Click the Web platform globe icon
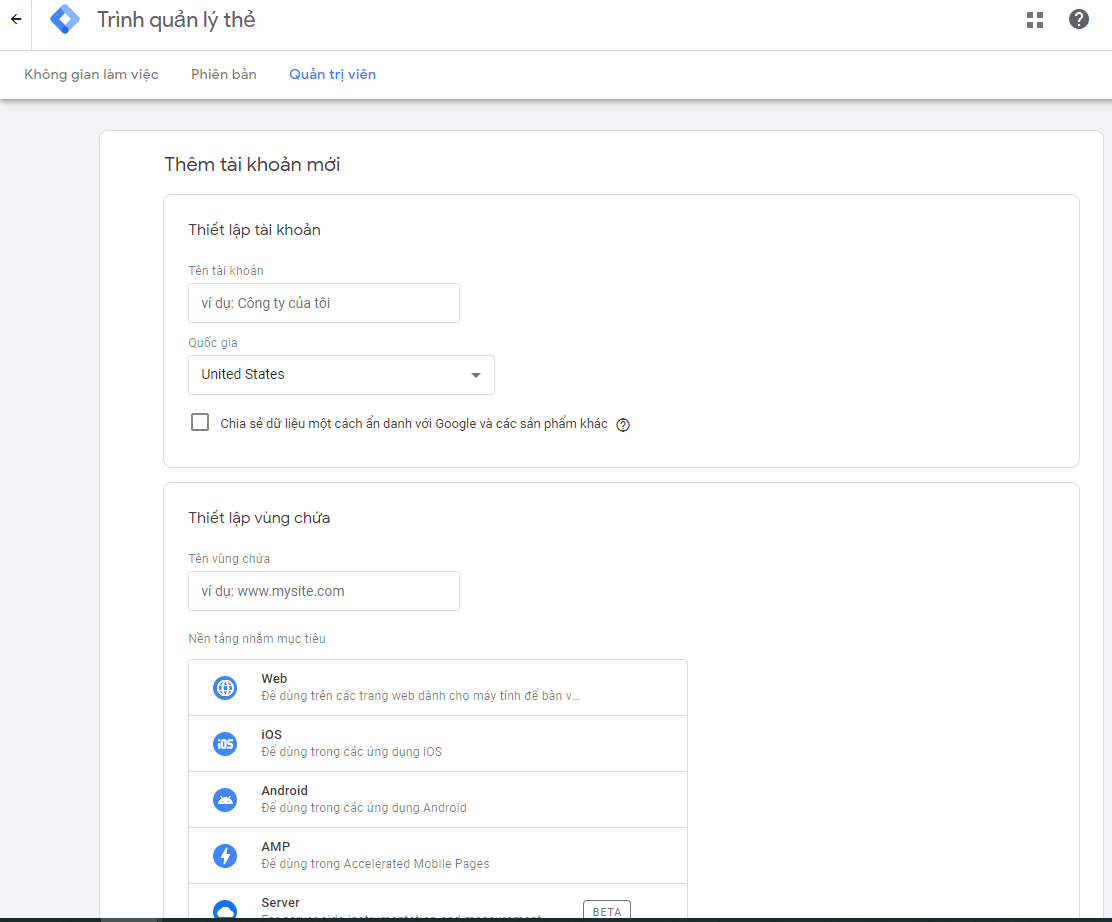Image resolution: width=1112 pixels, height=922 pixels. click(x=225, y=688)
